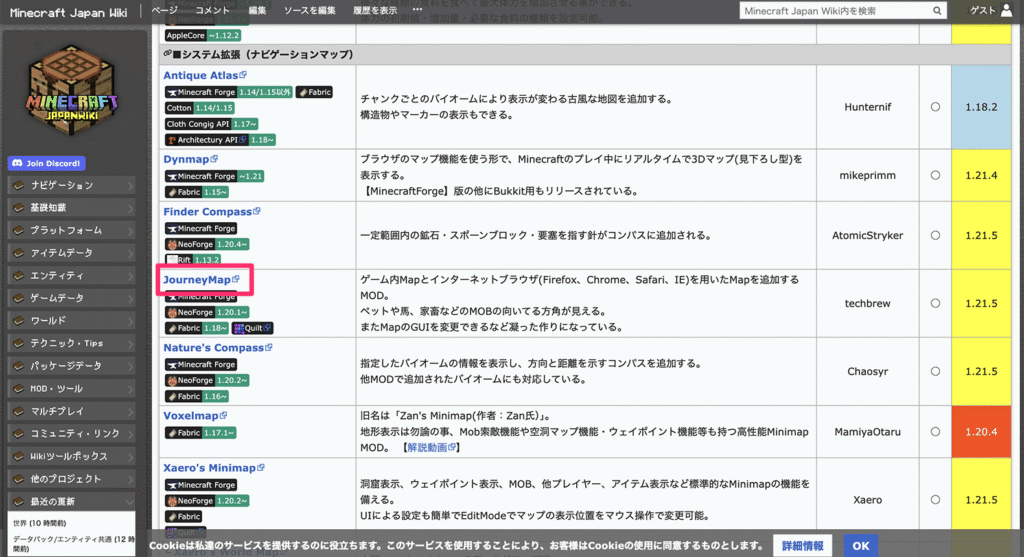Image resolution: width=1024 pixels, height=557 pixels.
Task: Open 履歴を表示 in the top bar
Action: (375, 10)
